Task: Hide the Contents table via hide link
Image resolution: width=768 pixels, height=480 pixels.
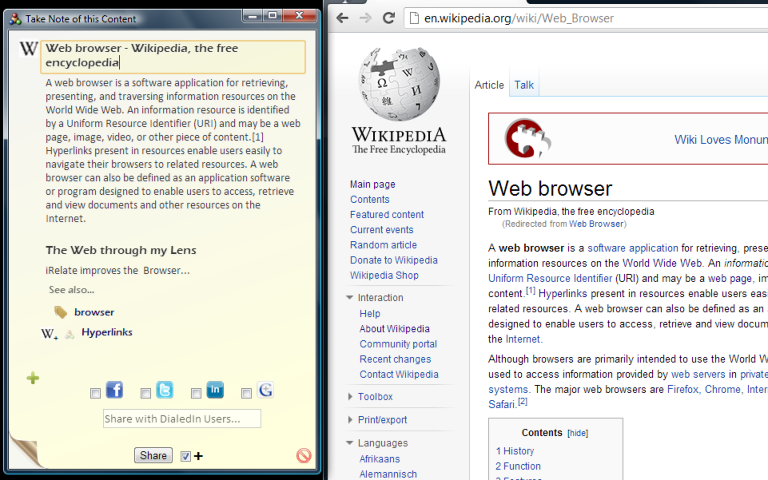Action: point(577,433)
